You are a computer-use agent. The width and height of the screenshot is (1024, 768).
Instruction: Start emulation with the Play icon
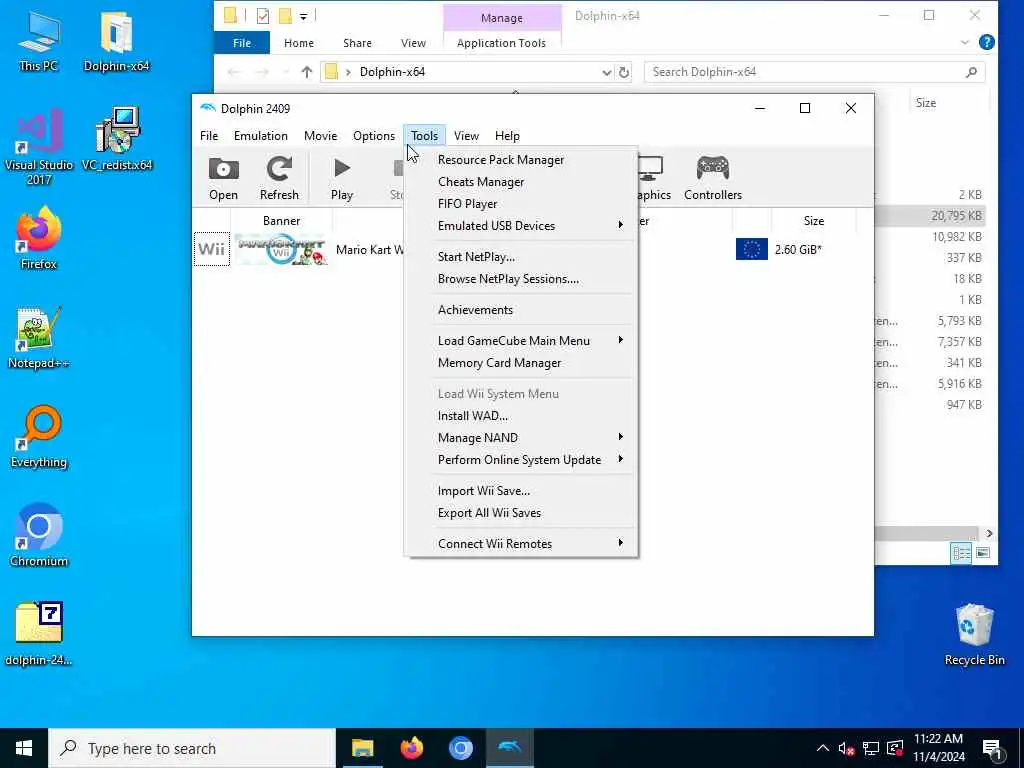pyautogui.click(x=342, y=178)
